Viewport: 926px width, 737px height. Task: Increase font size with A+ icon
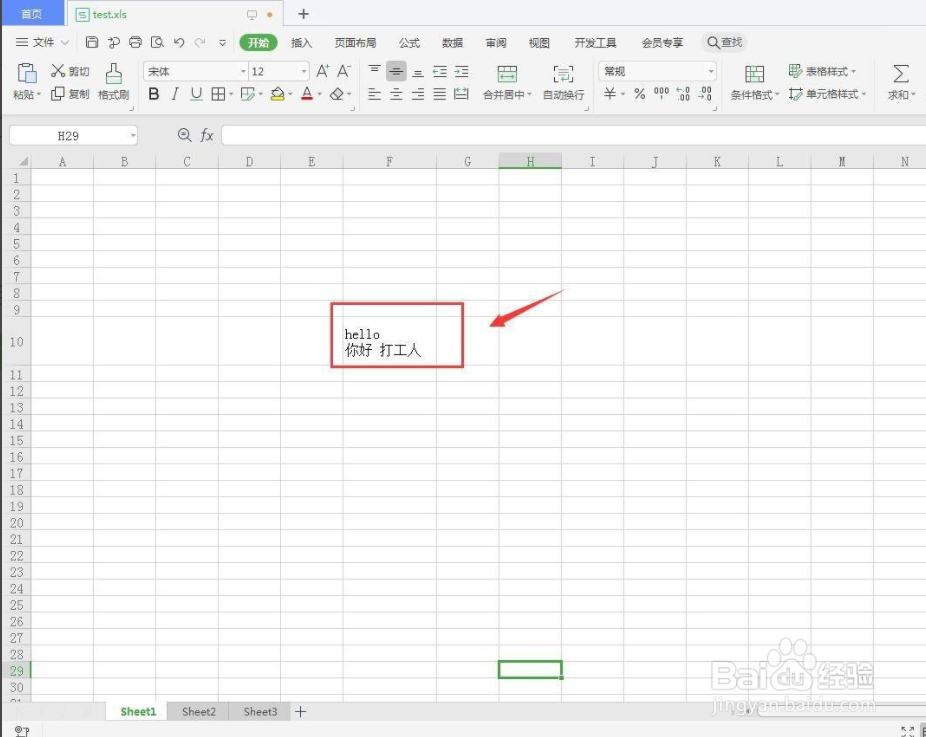coord(322,71)
